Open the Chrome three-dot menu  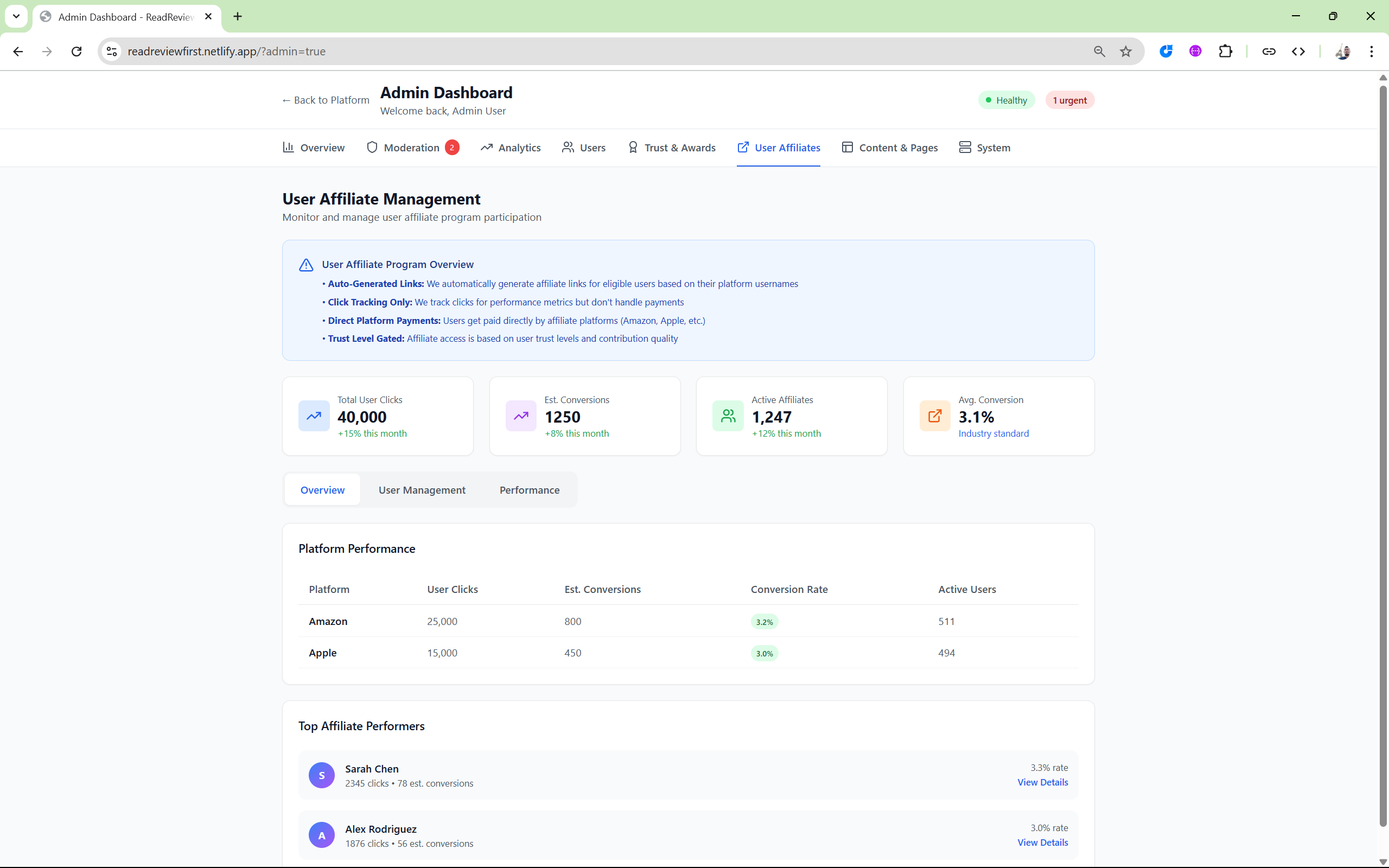coord(1371,52)
